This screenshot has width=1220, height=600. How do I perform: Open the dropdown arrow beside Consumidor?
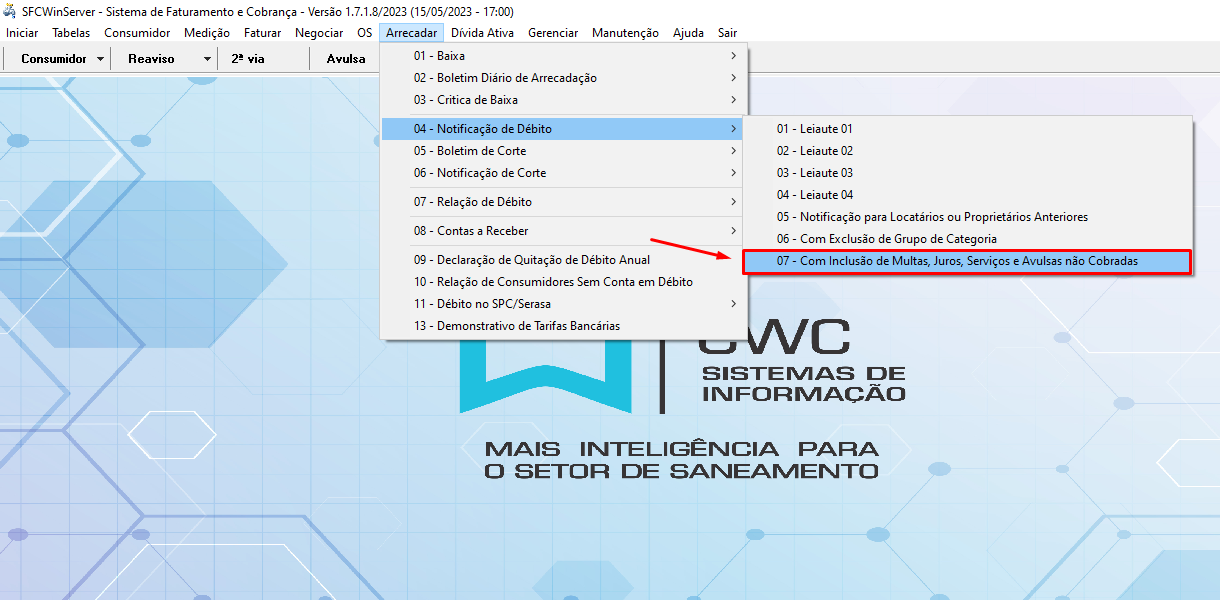101,59
